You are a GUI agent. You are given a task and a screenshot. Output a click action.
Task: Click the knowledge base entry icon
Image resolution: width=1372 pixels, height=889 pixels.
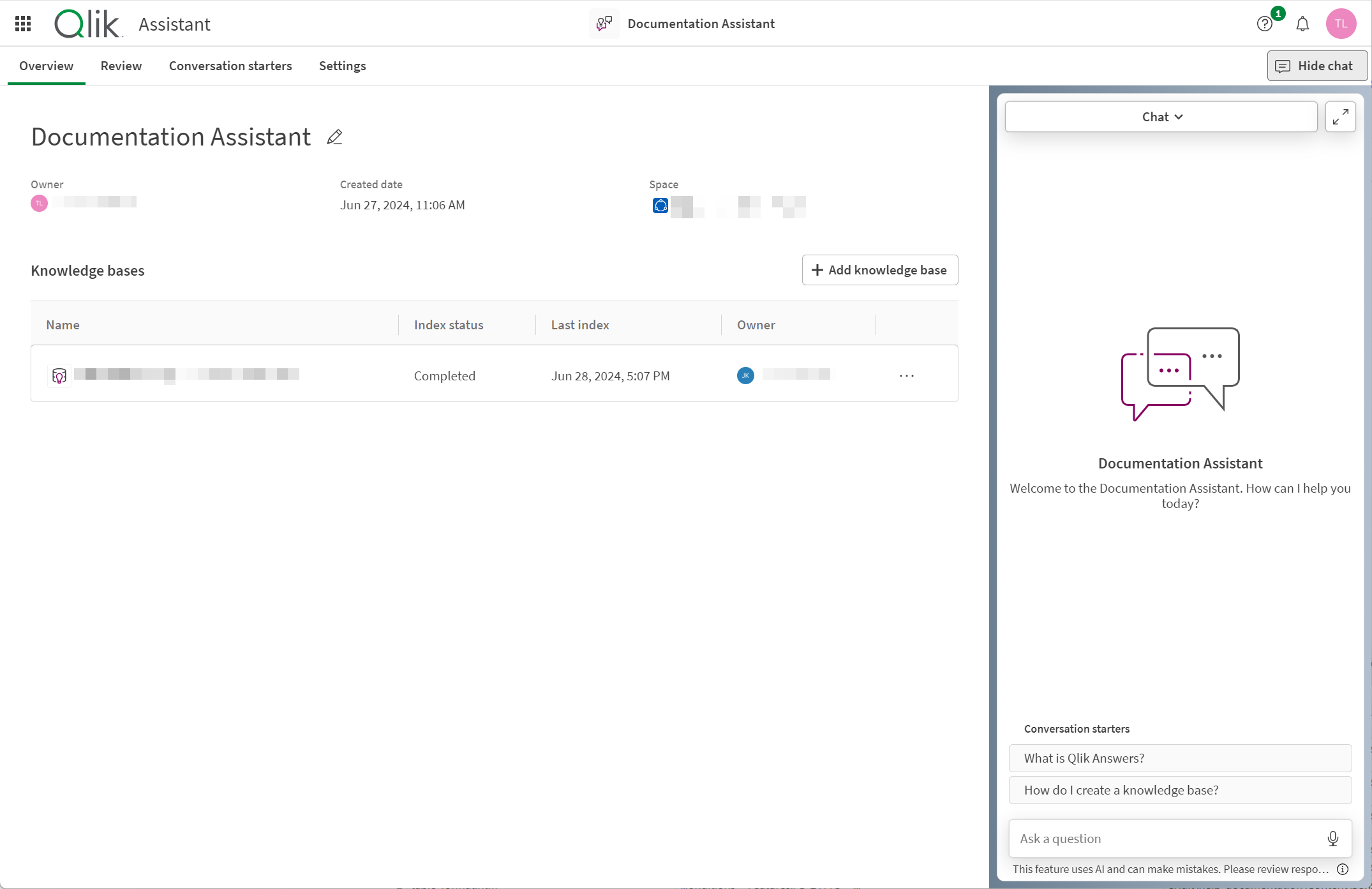point(60,375)
